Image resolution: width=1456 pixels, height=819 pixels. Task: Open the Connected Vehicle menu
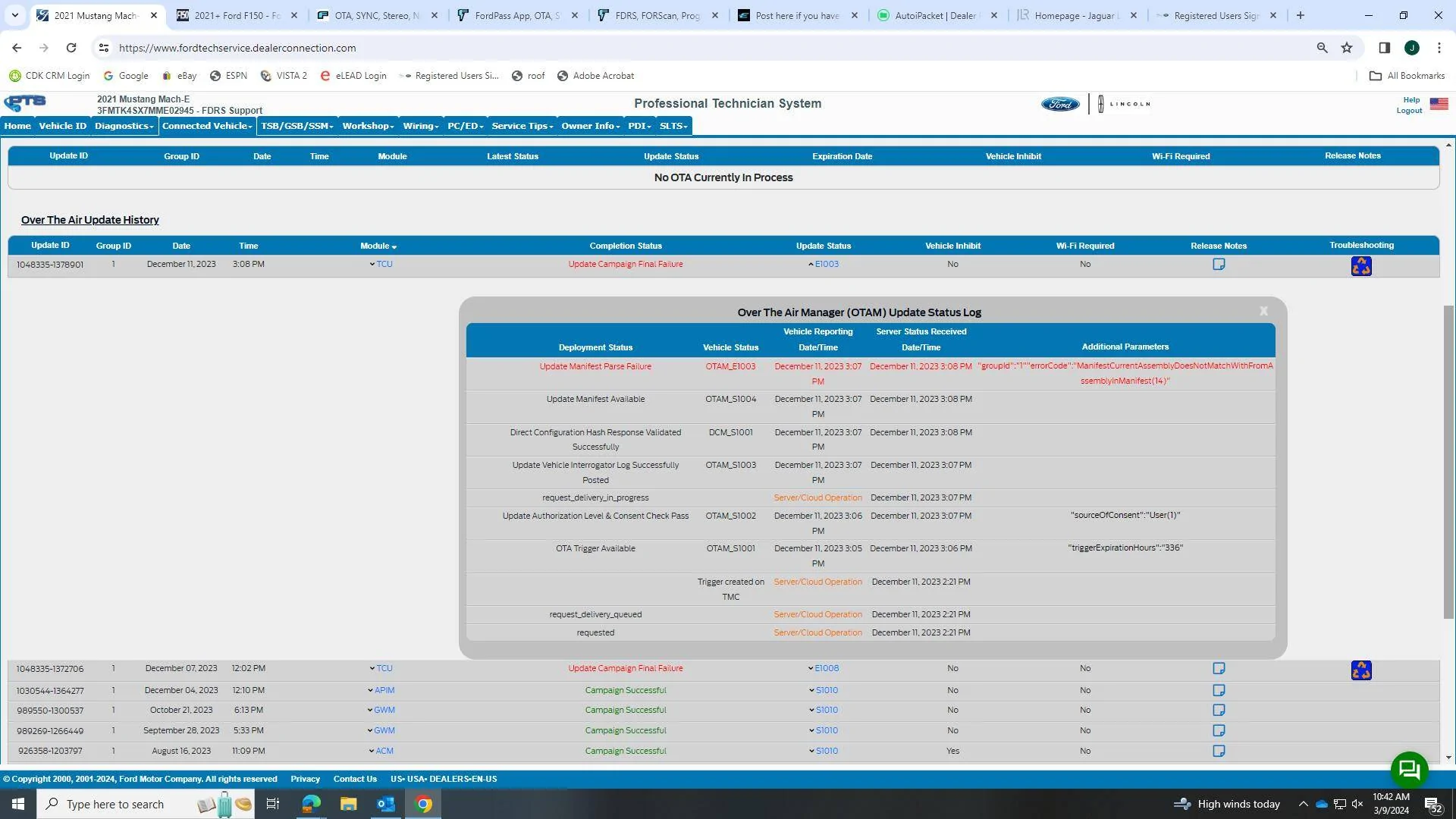coord(207,126)
